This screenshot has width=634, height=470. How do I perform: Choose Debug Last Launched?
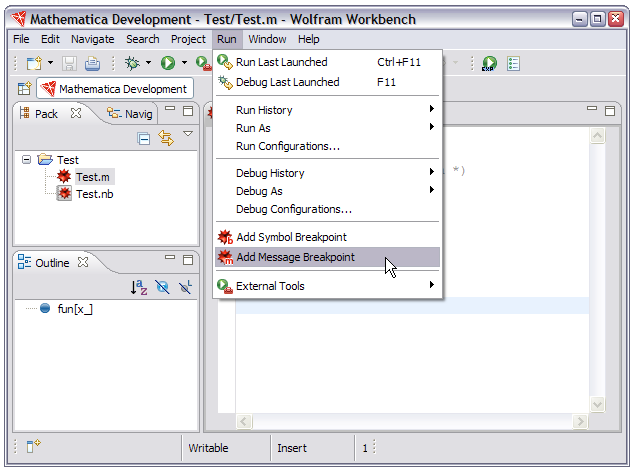tap(328, 82)
